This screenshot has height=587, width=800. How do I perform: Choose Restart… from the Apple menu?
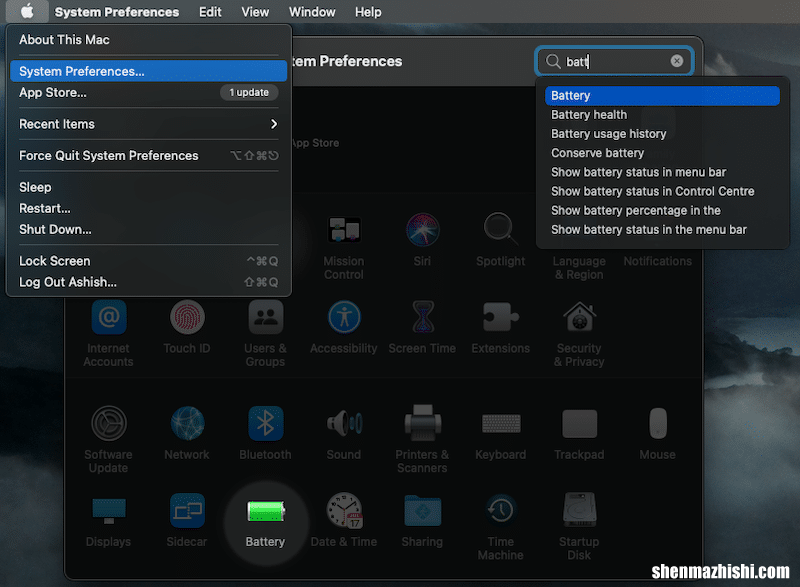tap(148, 208)
